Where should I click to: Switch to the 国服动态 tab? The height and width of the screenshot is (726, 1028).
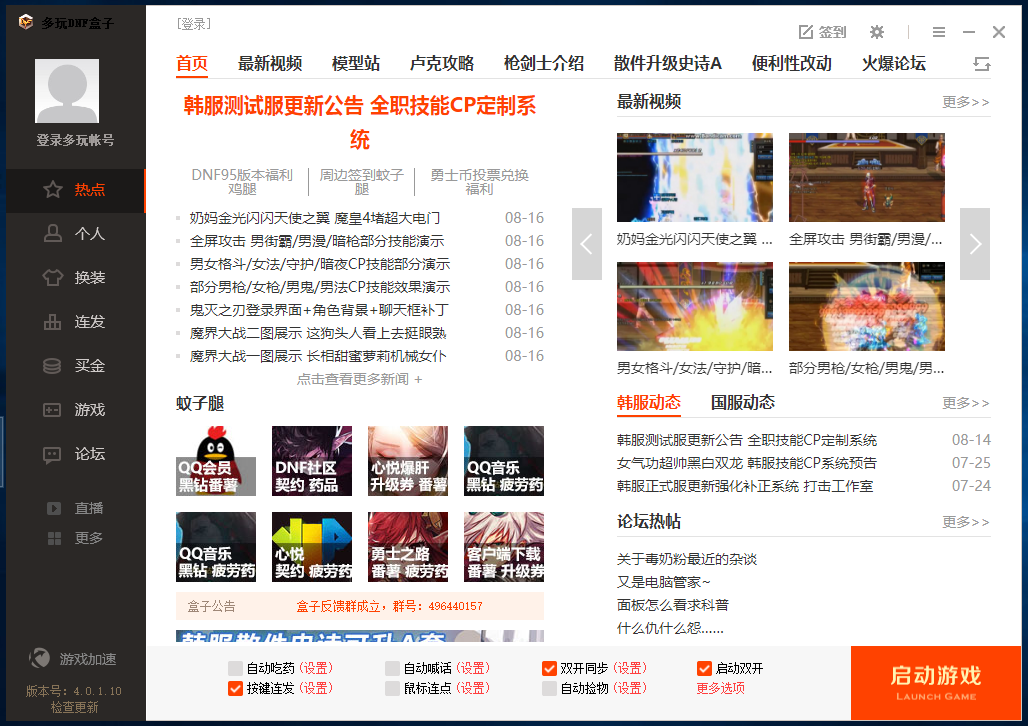coord(743,402)
